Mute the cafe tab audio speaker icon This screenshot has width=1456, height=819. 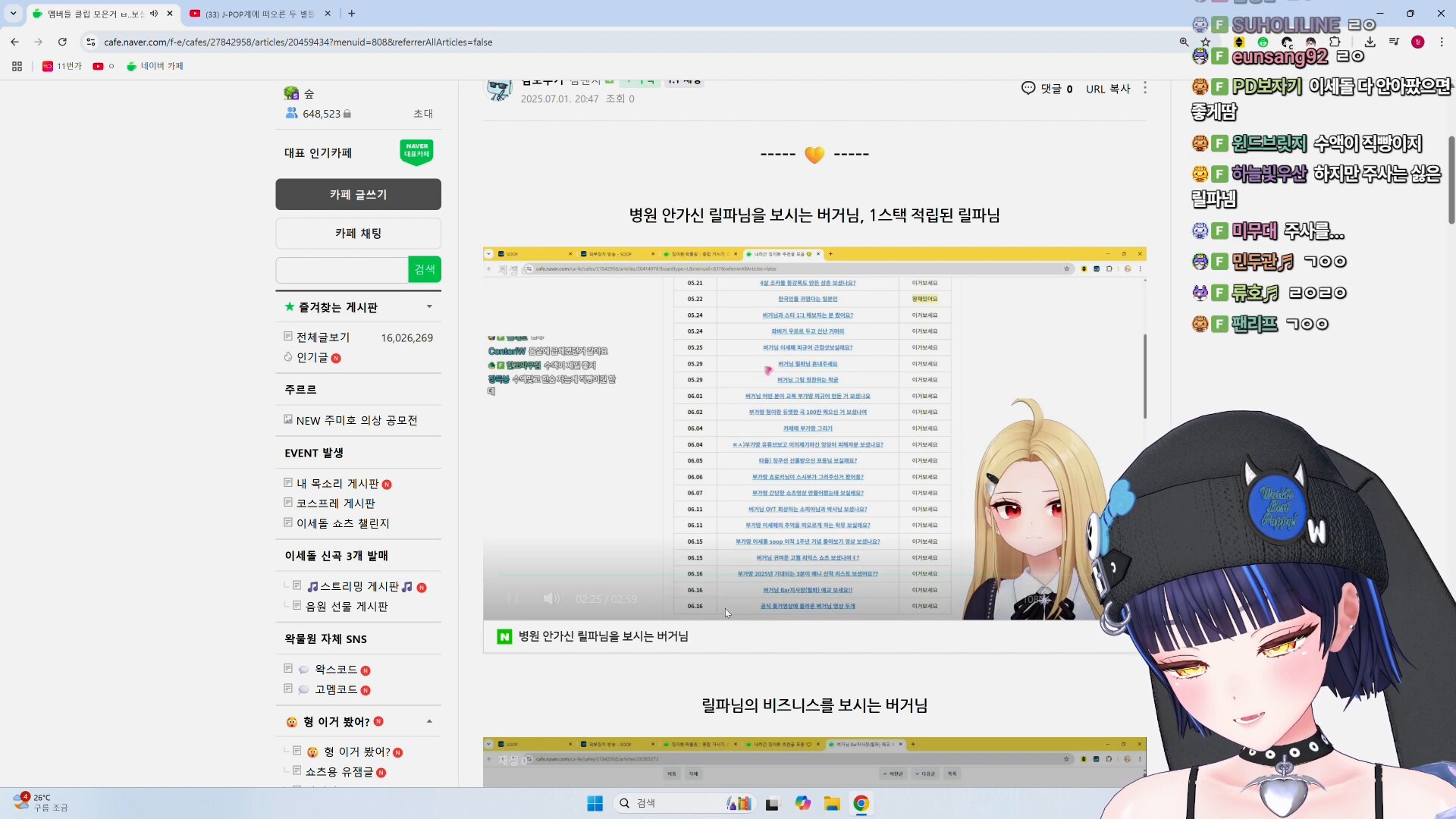(x=154, y=14)
